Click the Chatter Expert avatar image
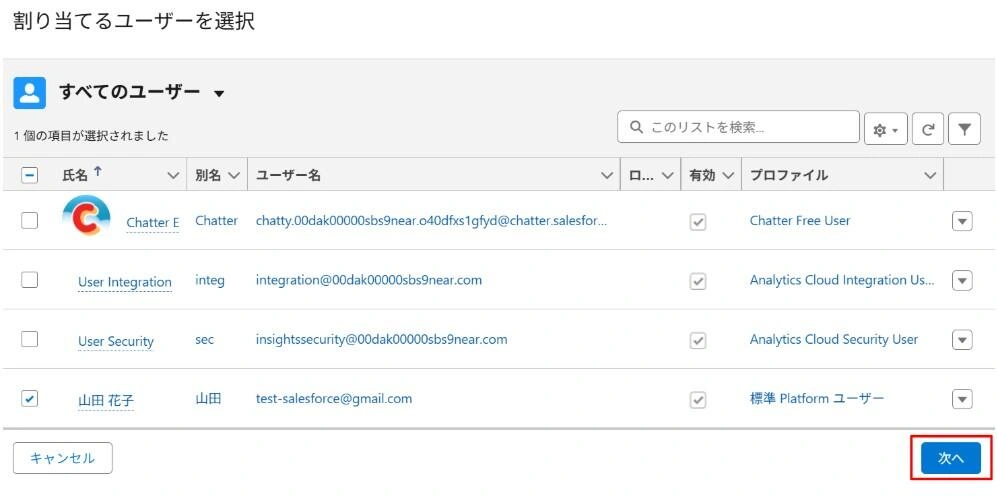The width and height of the screenshot is (997, 501). tap(86, 215)
